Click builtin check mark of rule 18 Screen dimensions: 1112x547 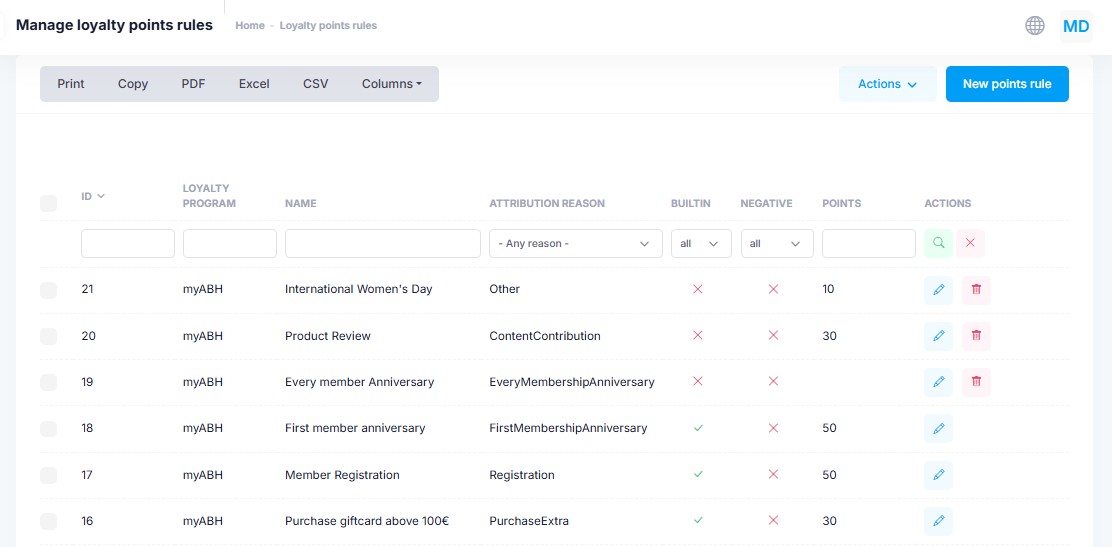[698, 429]
